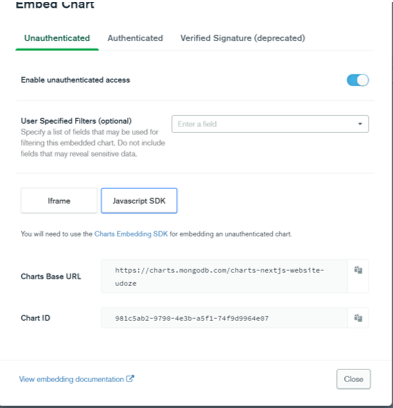Click the Chart ID value 981c5ab2 code box

224,318
